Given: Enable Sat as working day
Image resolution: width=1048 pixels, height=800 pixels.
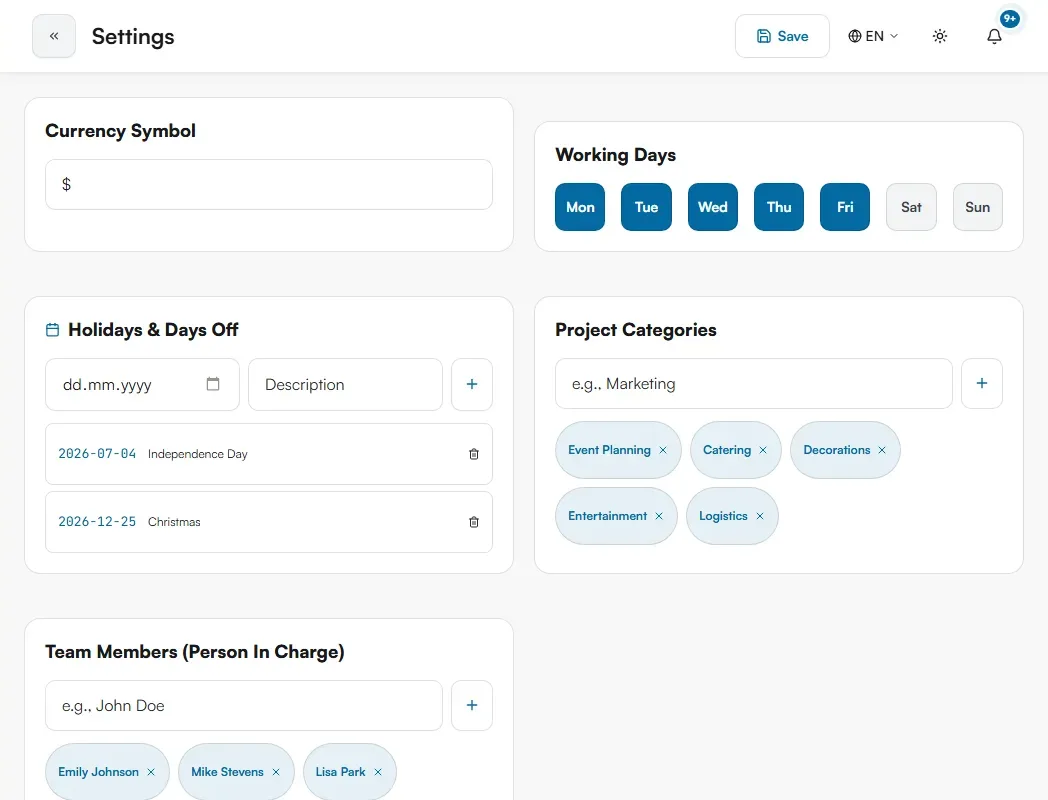Looking at the screenshot, I should 912,207.
